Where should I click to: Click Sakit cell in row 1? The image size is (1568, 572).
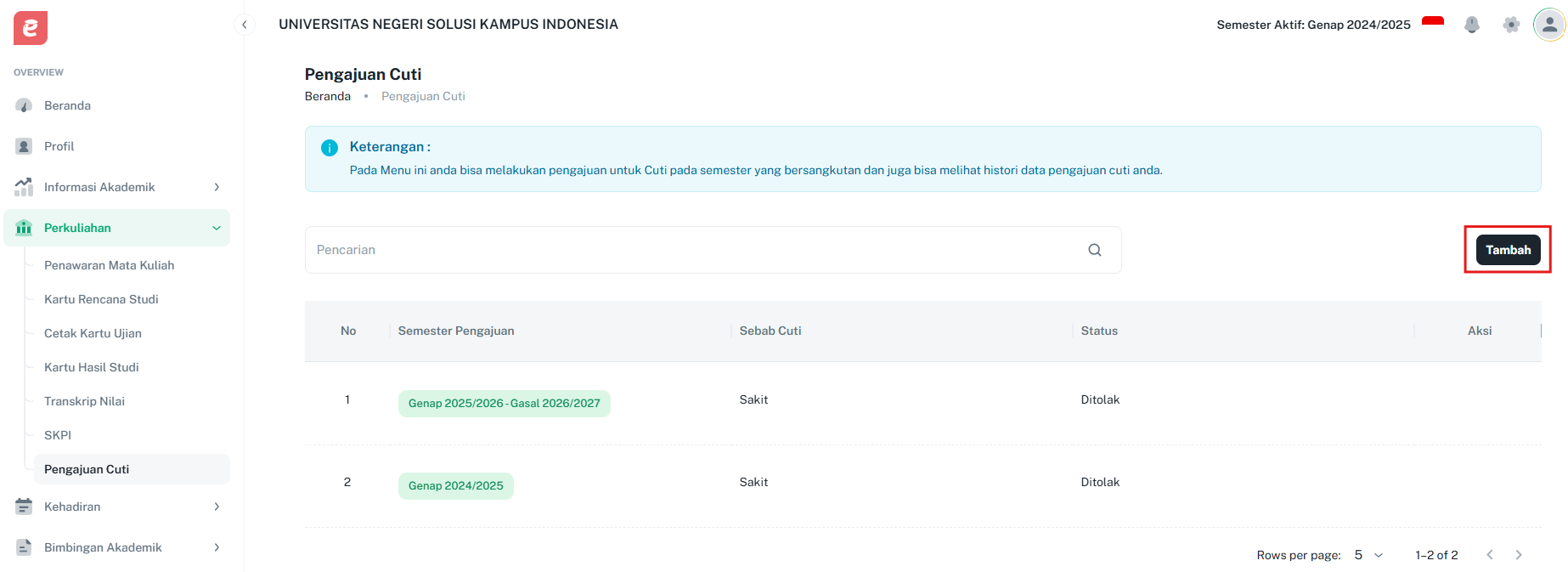pyautogui.click(x=753, y=399)
